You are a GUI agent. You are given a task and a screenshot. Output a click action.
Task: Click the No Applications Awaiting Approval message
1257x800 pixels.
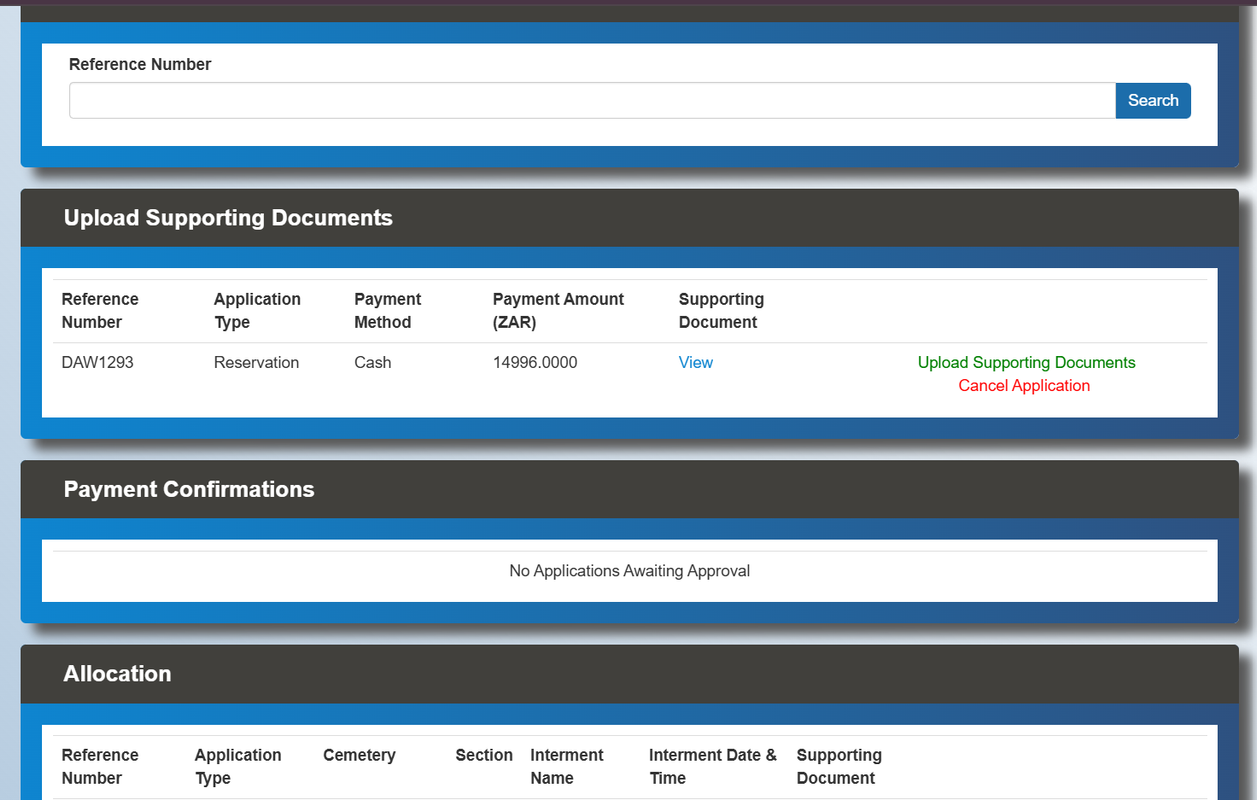coord(630,571)
